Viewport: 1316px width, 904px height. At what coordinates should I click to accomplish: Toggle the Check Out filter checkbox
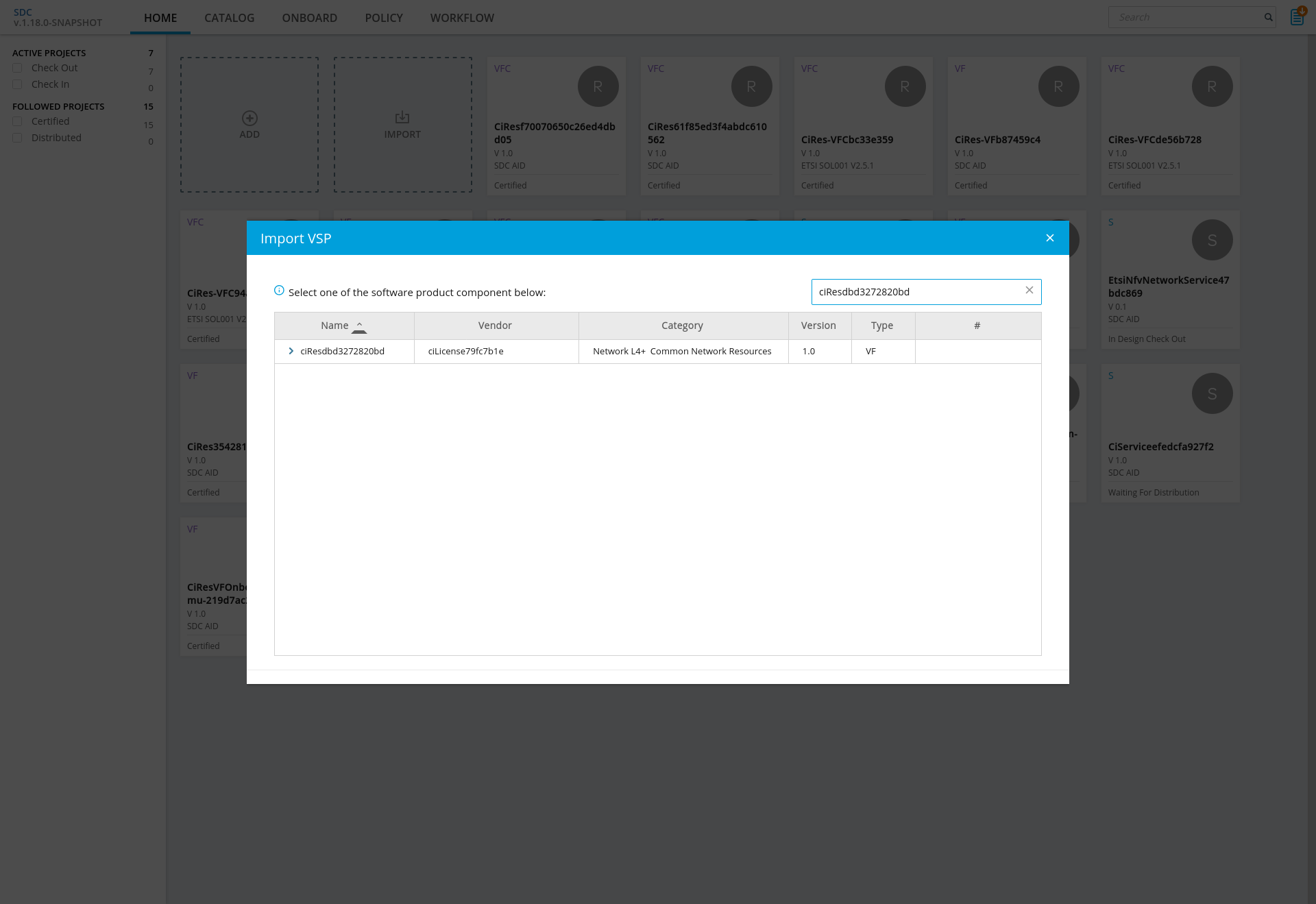18,68
